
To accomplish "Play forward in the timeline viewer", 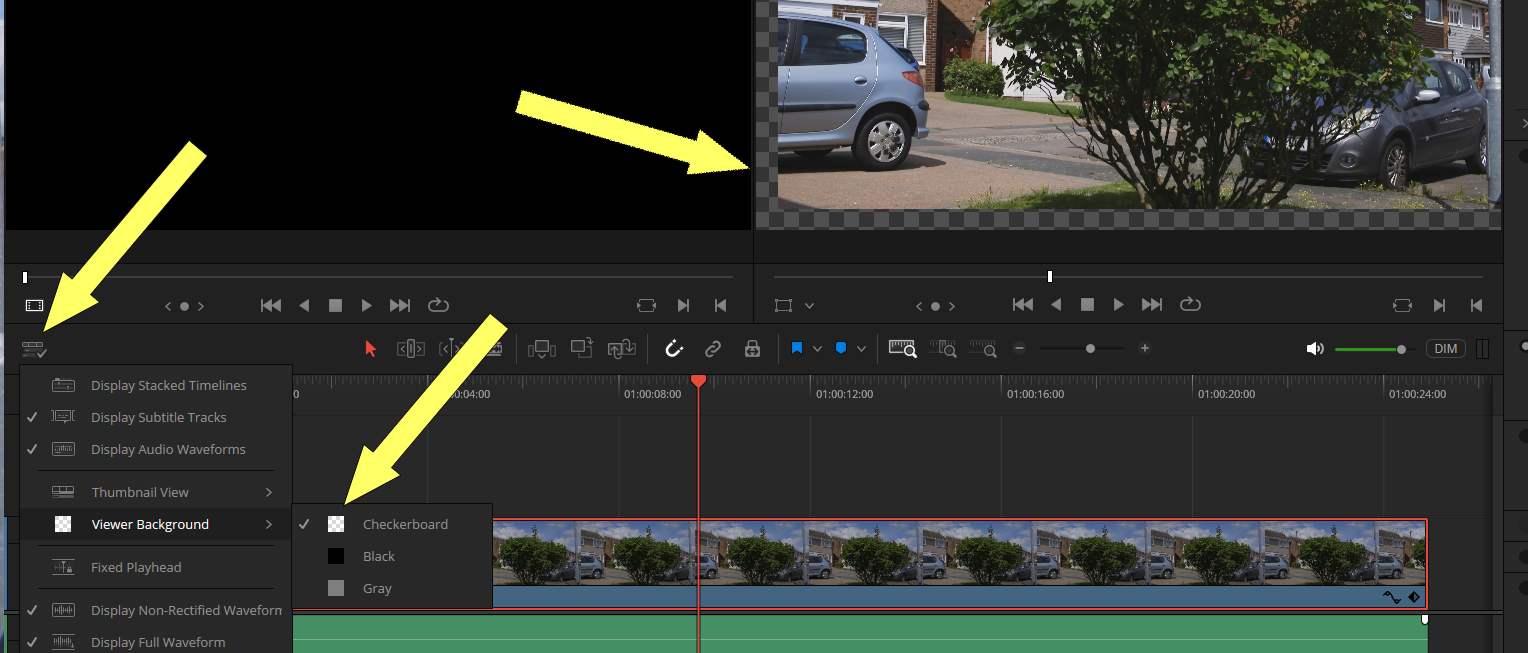I will (1119, 305).
